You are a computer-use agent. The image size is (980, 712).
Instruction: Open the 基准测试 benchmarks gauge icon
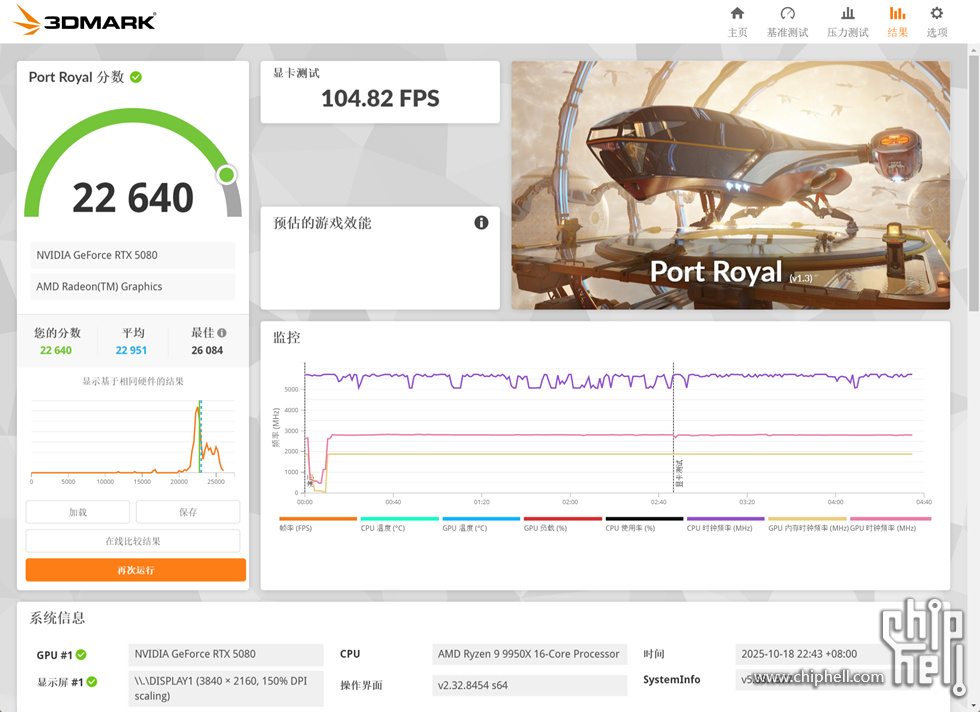tap(787, 14)
